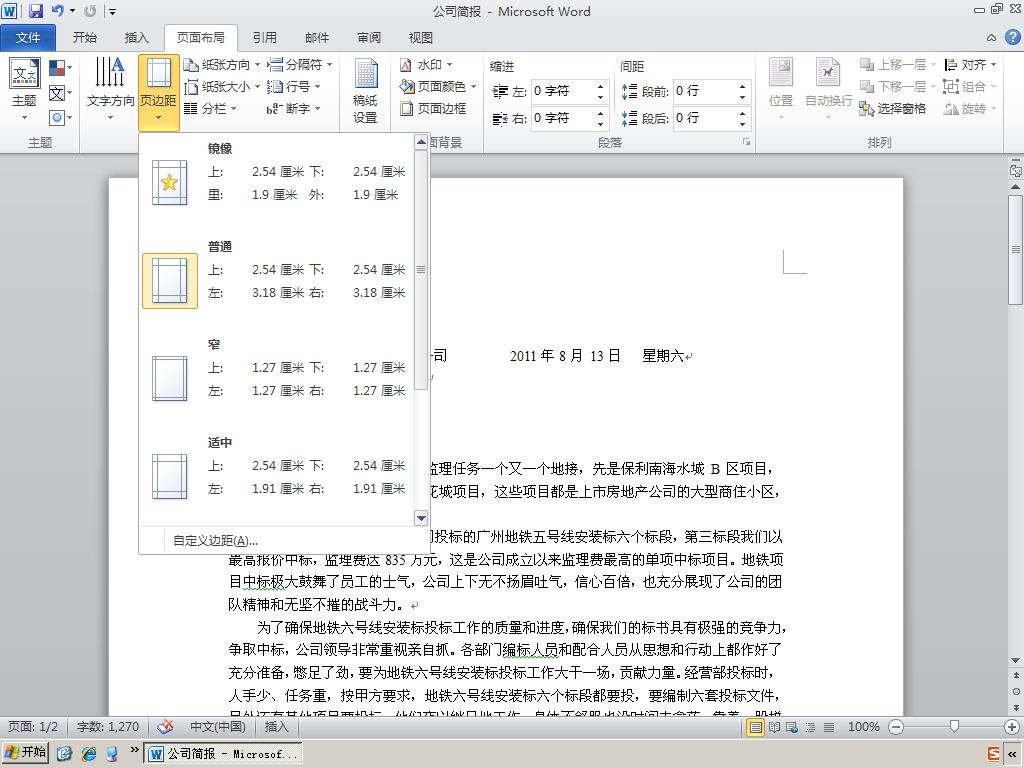
Task: Switch to outline view icon
Action: [x=810, y=727]
